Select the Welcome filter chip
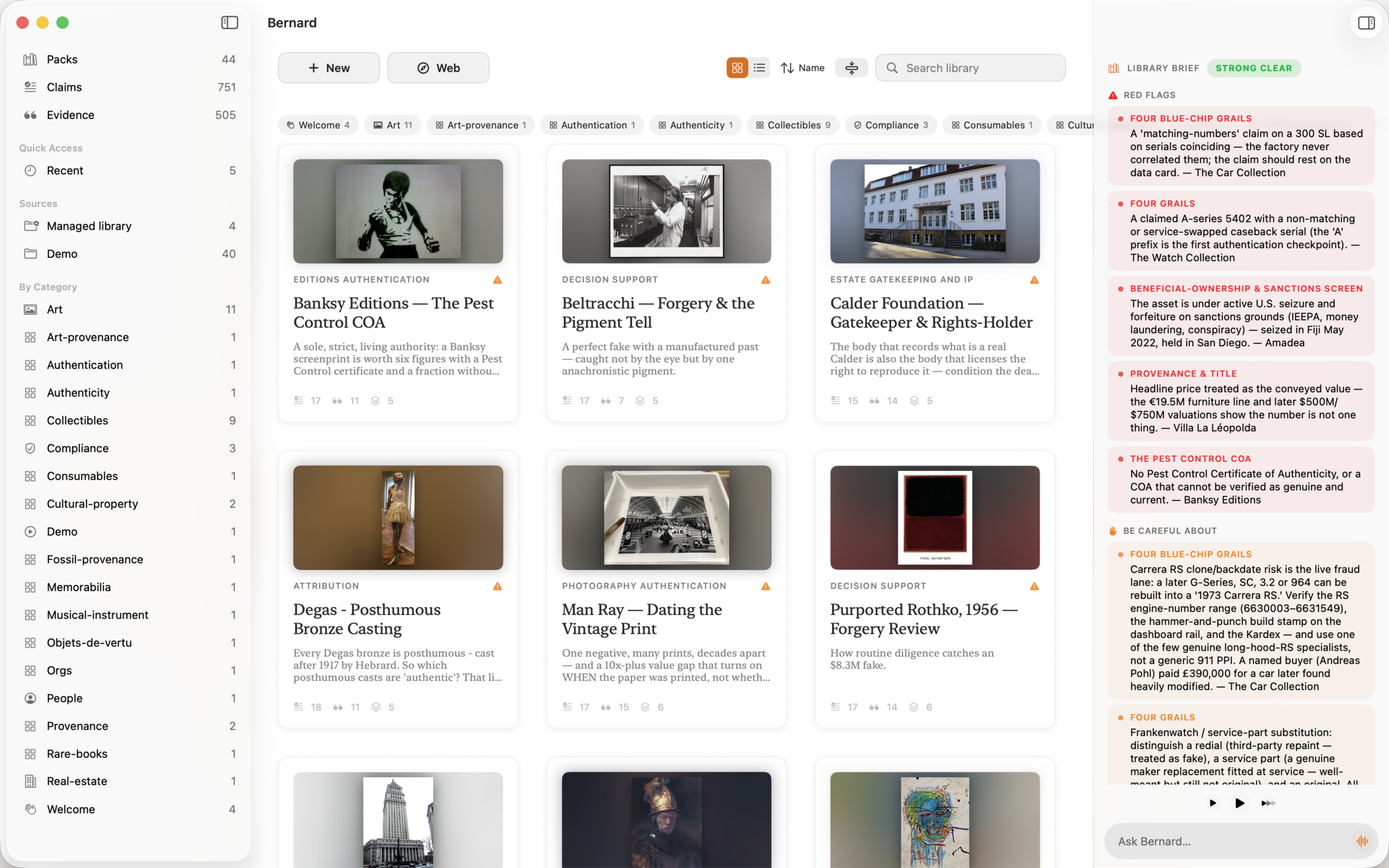The image size is (1389, 868). [318, 125]
